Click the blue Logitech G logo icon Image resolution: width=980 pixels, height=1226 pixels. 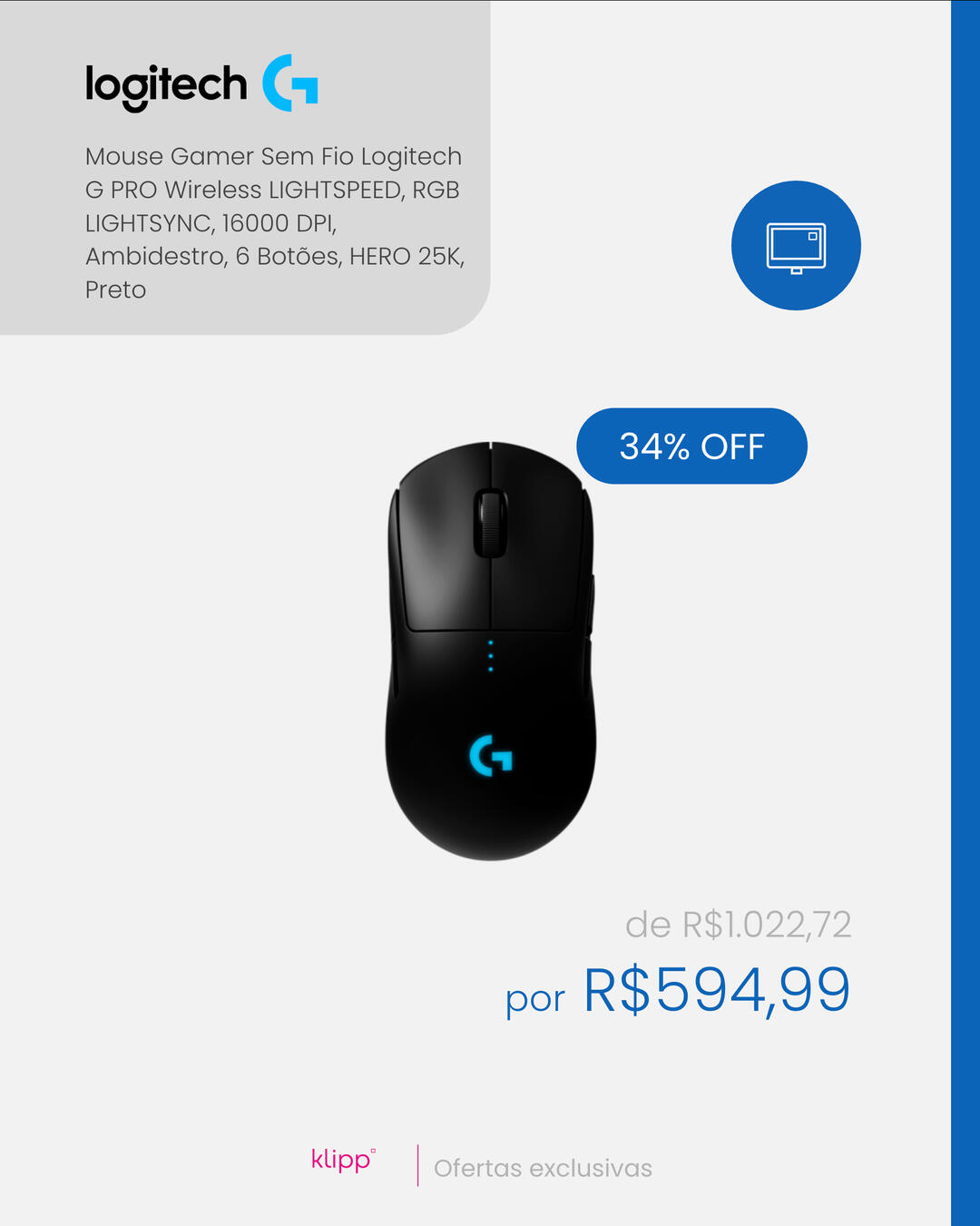pyautogui.click(x=290, y=83)
